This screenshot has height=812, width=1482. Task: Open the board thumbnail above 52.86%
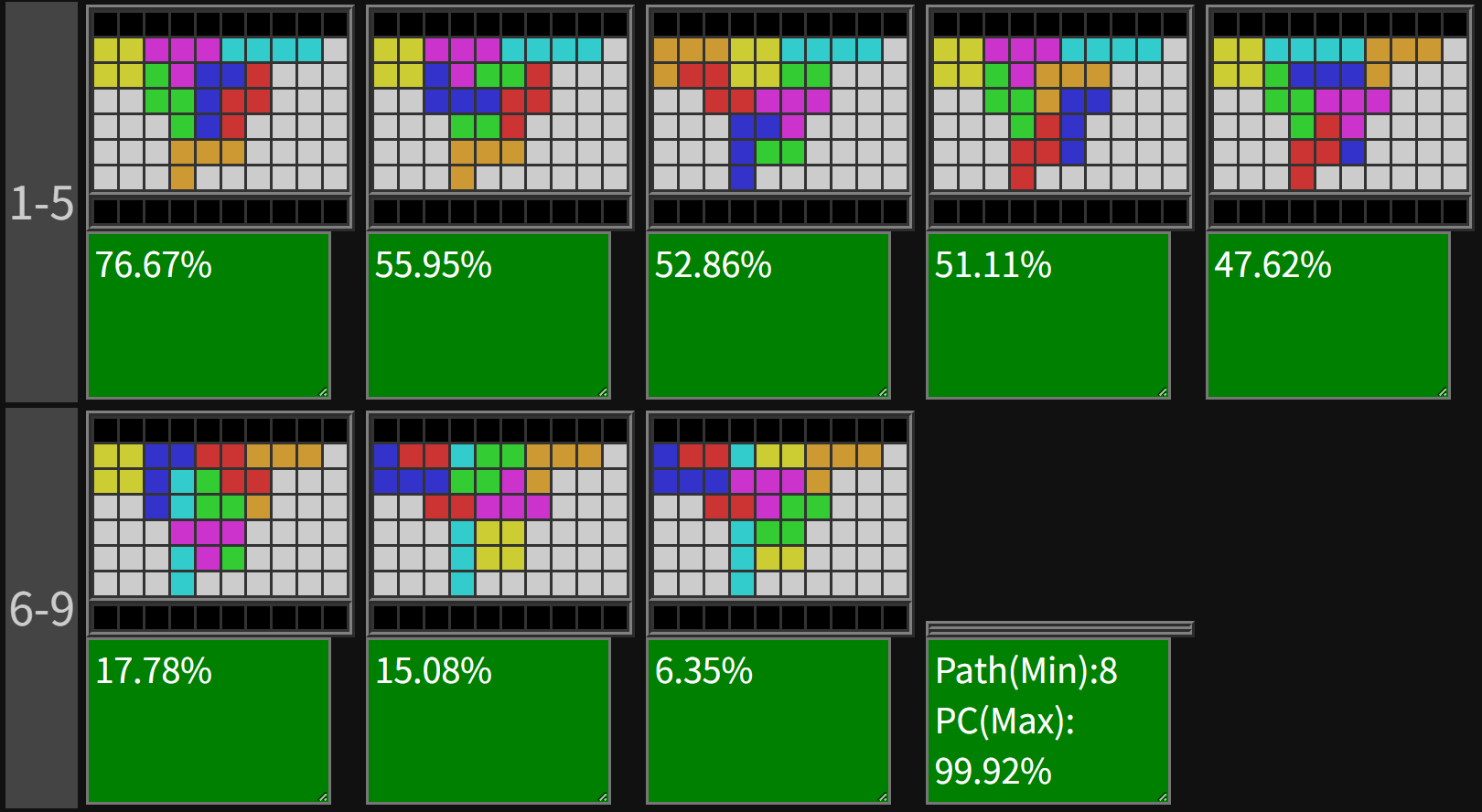pyautogui.click(x=780, y=118)
